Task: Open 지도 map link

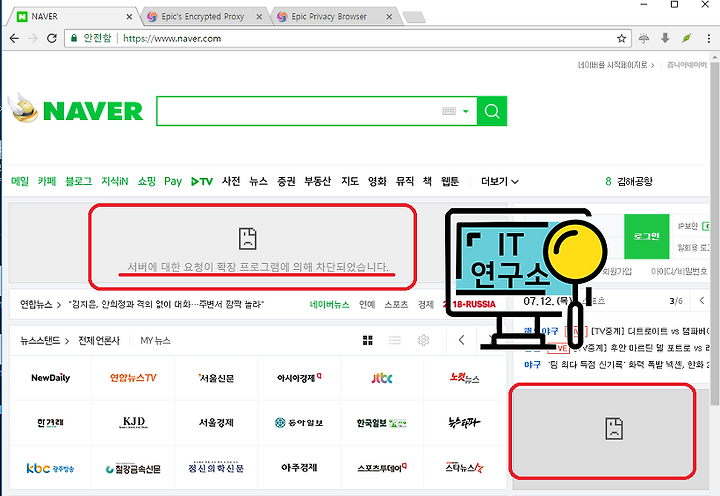Action: pyautogui.click(x=350, y=181)
